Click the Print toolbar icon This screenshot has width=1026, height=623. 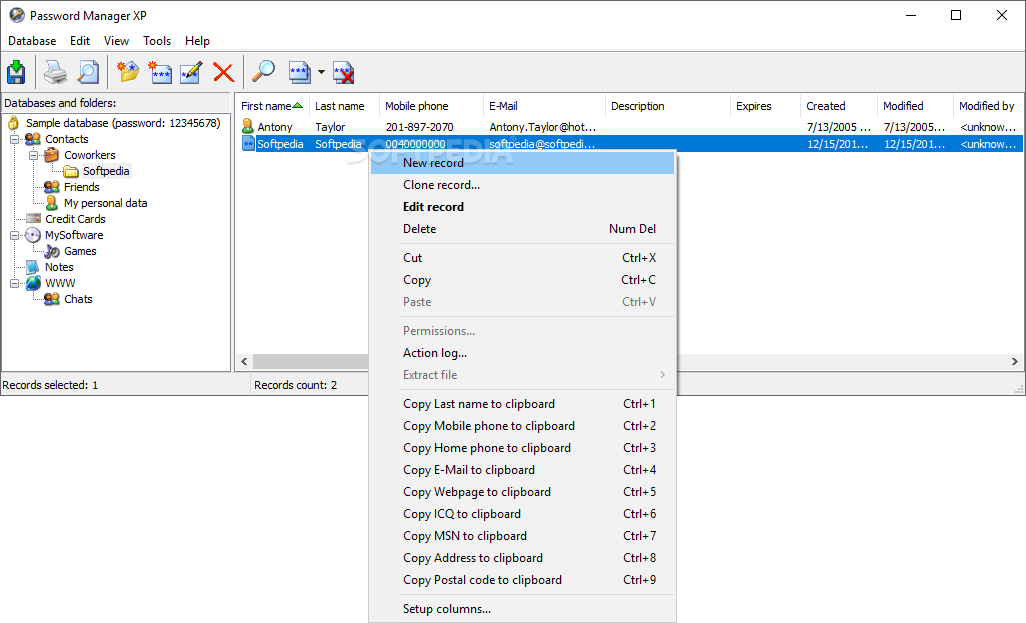coord(56,72)
